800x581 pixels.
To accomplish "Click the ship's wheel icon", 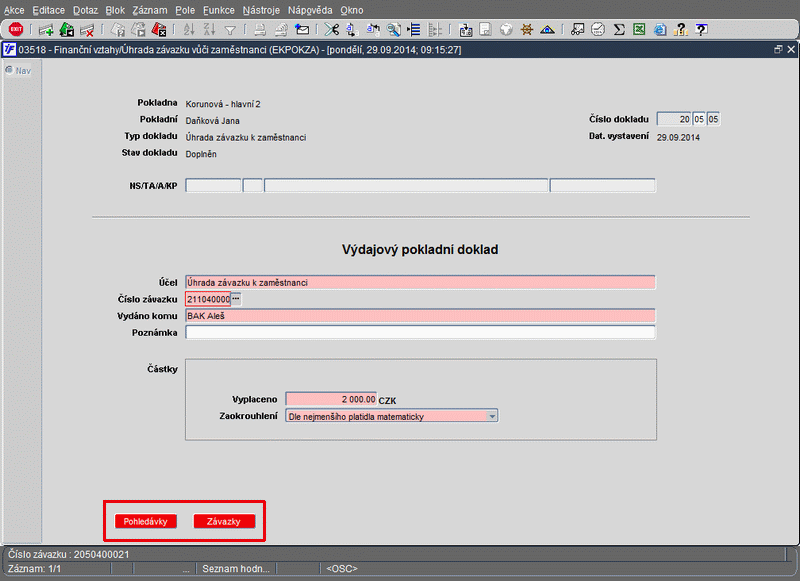I will pos(527,30).
